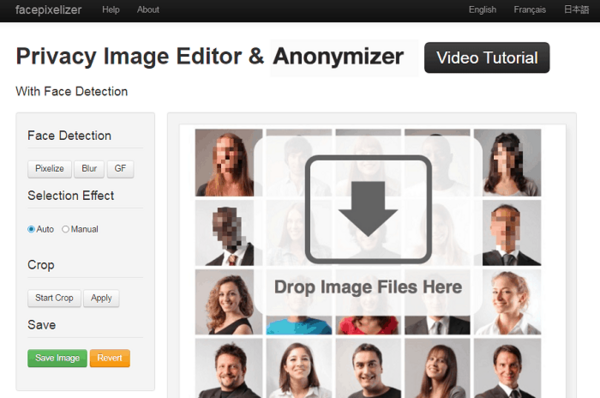Viewport: 600px width, 398px height.
Task: Apply Pixelize face detection
Action: [x=49, y=169]
